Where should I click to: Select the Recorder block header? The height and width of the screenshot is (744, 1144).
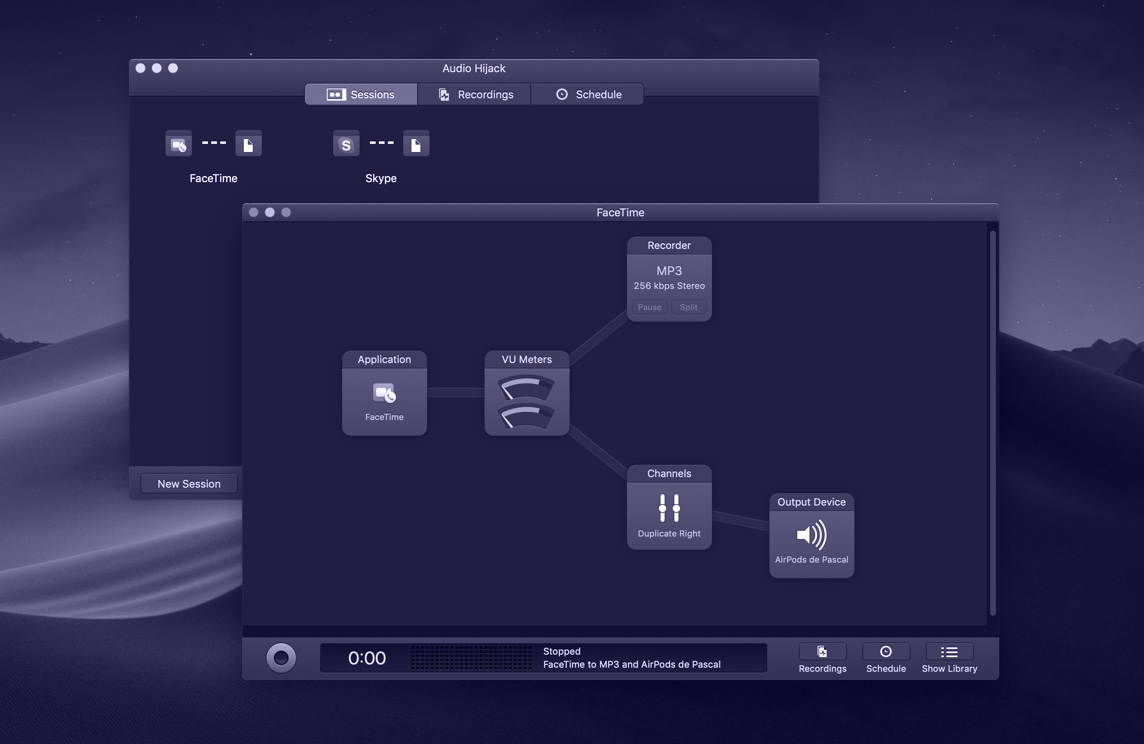(669, 246)
